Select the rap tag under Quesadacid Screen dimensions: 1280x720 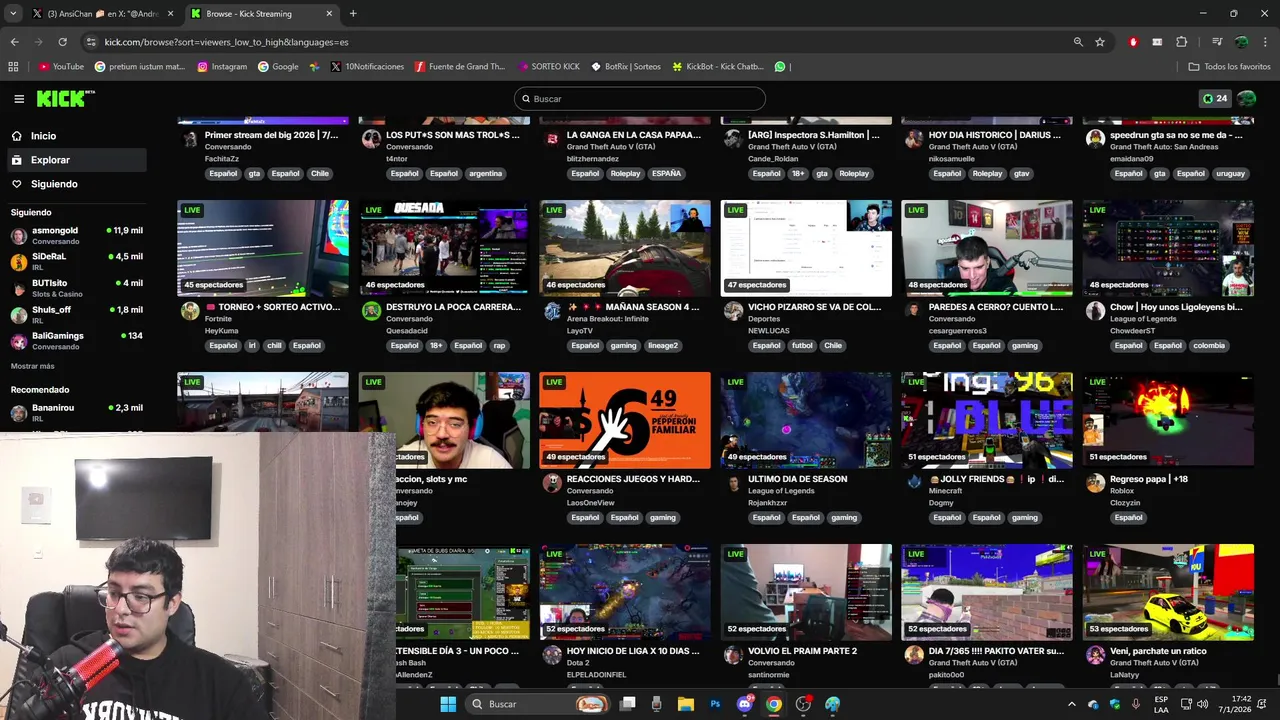click(x=499, y=346)
